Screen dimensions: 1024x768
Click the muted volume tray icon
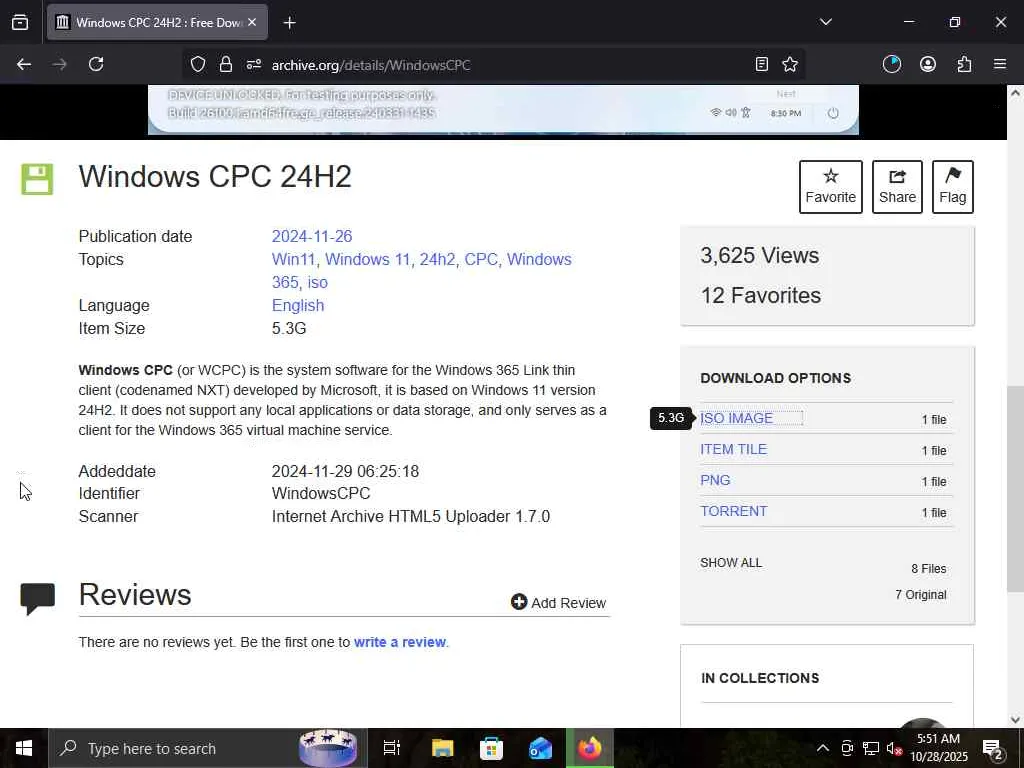tap(894, 748)
